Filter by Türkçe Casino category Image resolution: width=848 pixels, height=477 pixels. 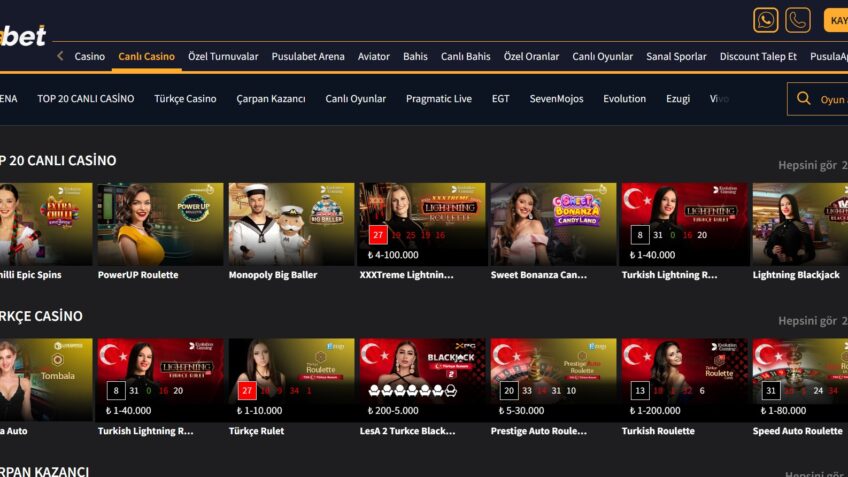(x=185, y=98)
